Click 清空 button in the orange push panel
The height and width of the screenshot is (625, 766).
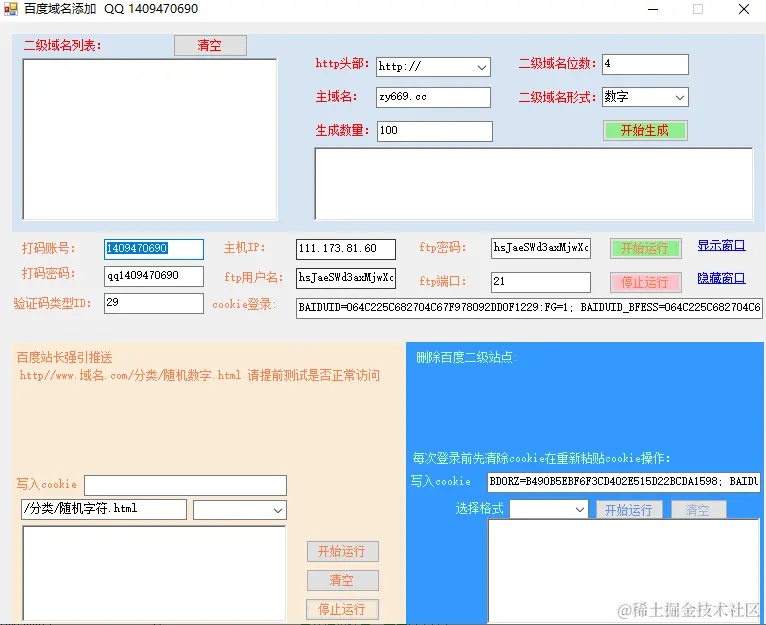342,581
